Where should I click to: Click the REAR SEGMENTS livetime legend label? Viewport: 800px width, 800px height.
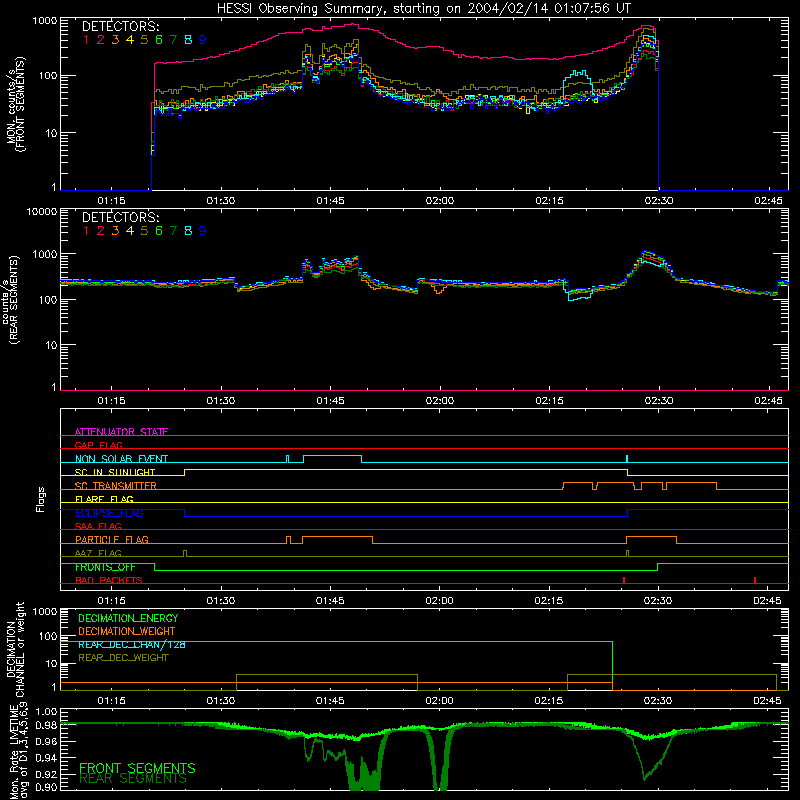click(133, 779)
